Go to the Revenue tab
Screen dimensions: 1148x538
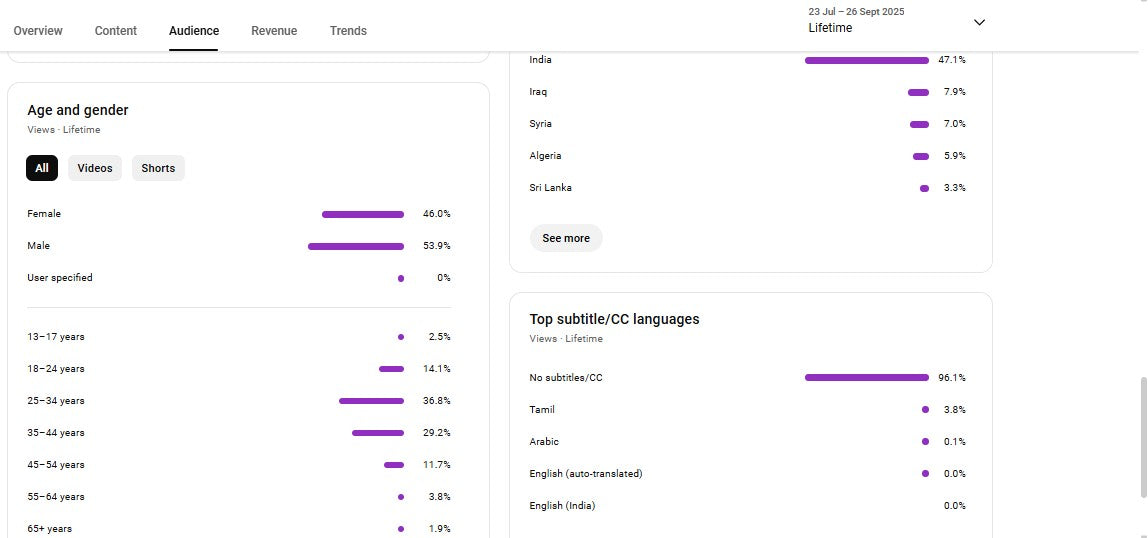274,31
